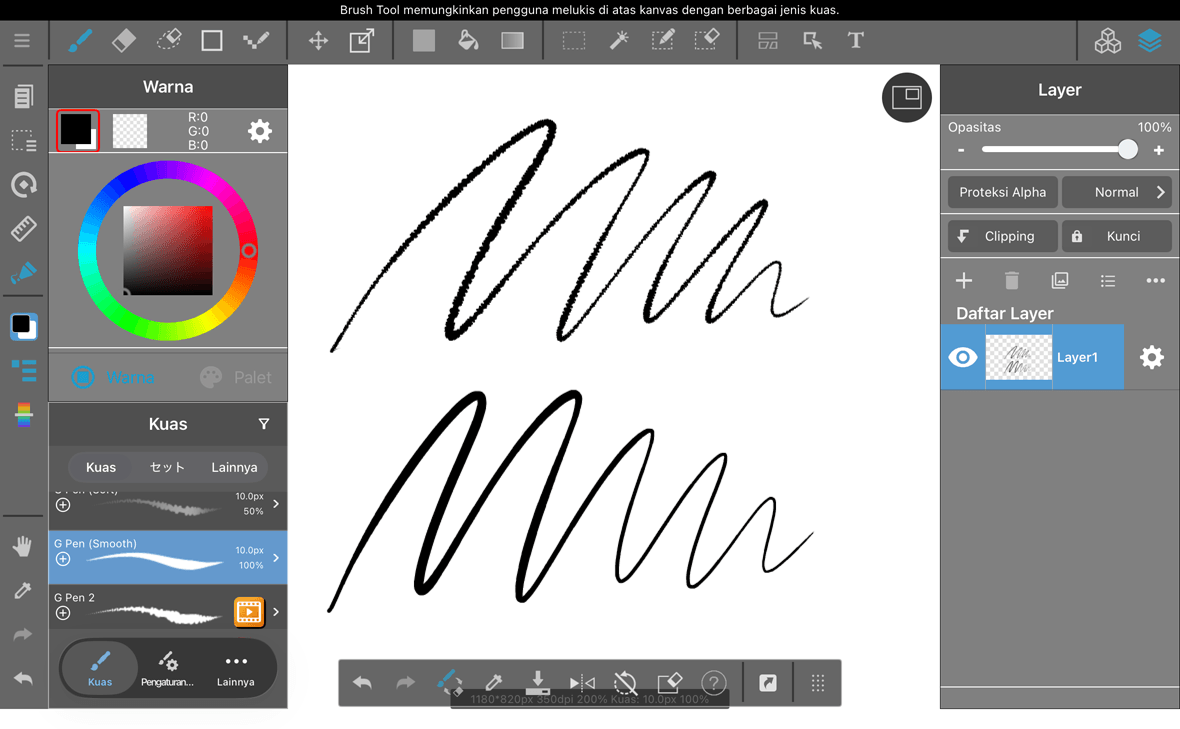
Task: Select the sidebar eyedropper tool
Action: [23, 591]
